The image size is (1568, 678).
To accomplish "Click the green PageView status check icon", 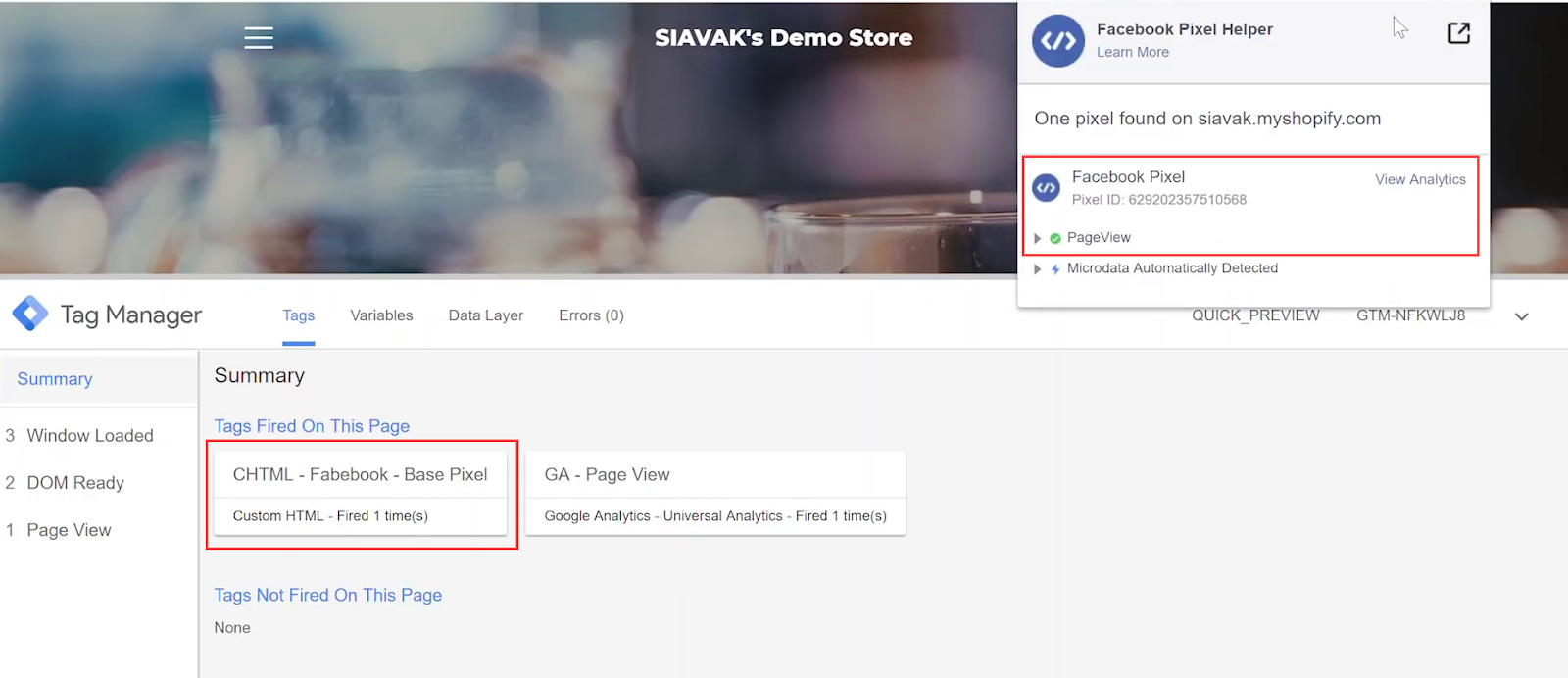I will click(1055, 238).
